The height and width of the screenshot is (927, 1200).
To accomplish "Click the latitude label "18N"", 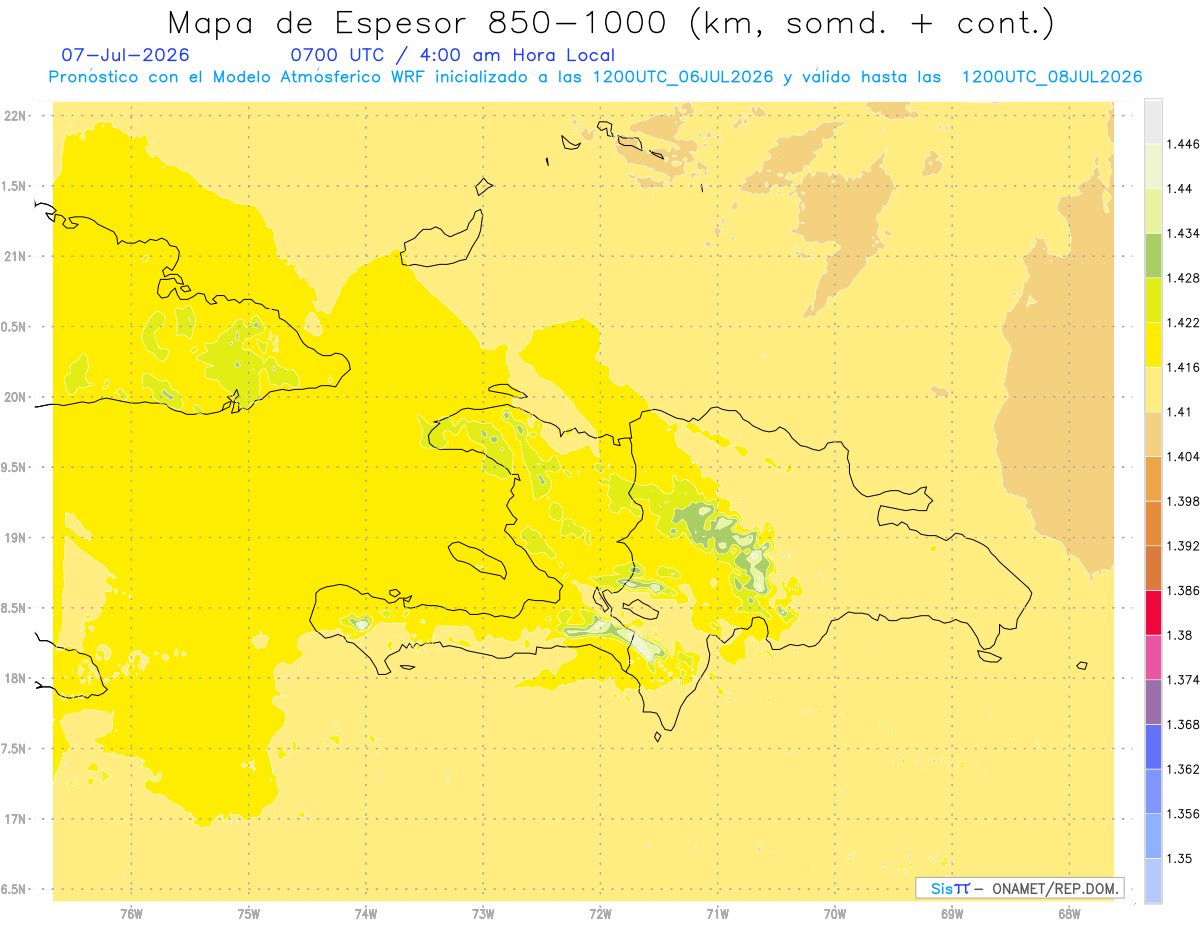I will (16, 678).
